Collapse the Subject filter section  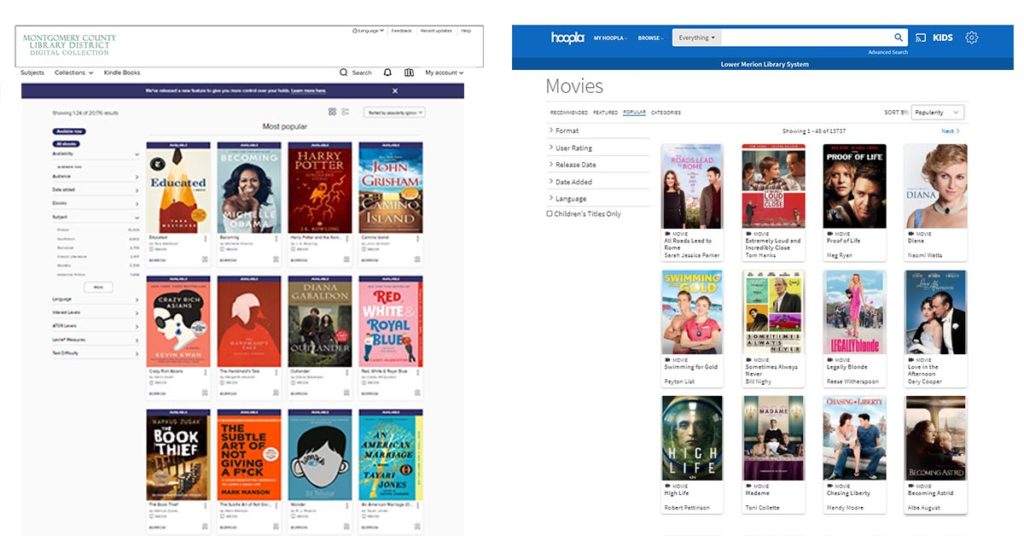tap(95, 217)
